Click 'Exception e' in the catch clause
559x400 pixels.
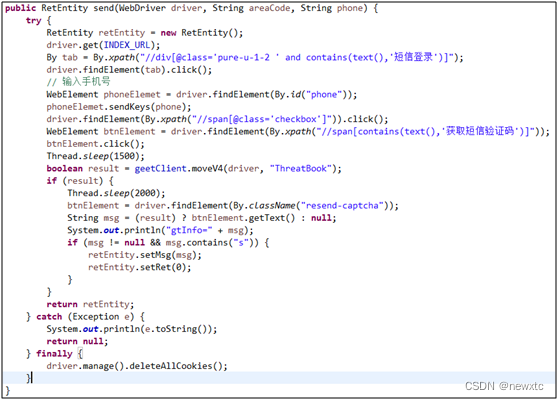(101, 317)
